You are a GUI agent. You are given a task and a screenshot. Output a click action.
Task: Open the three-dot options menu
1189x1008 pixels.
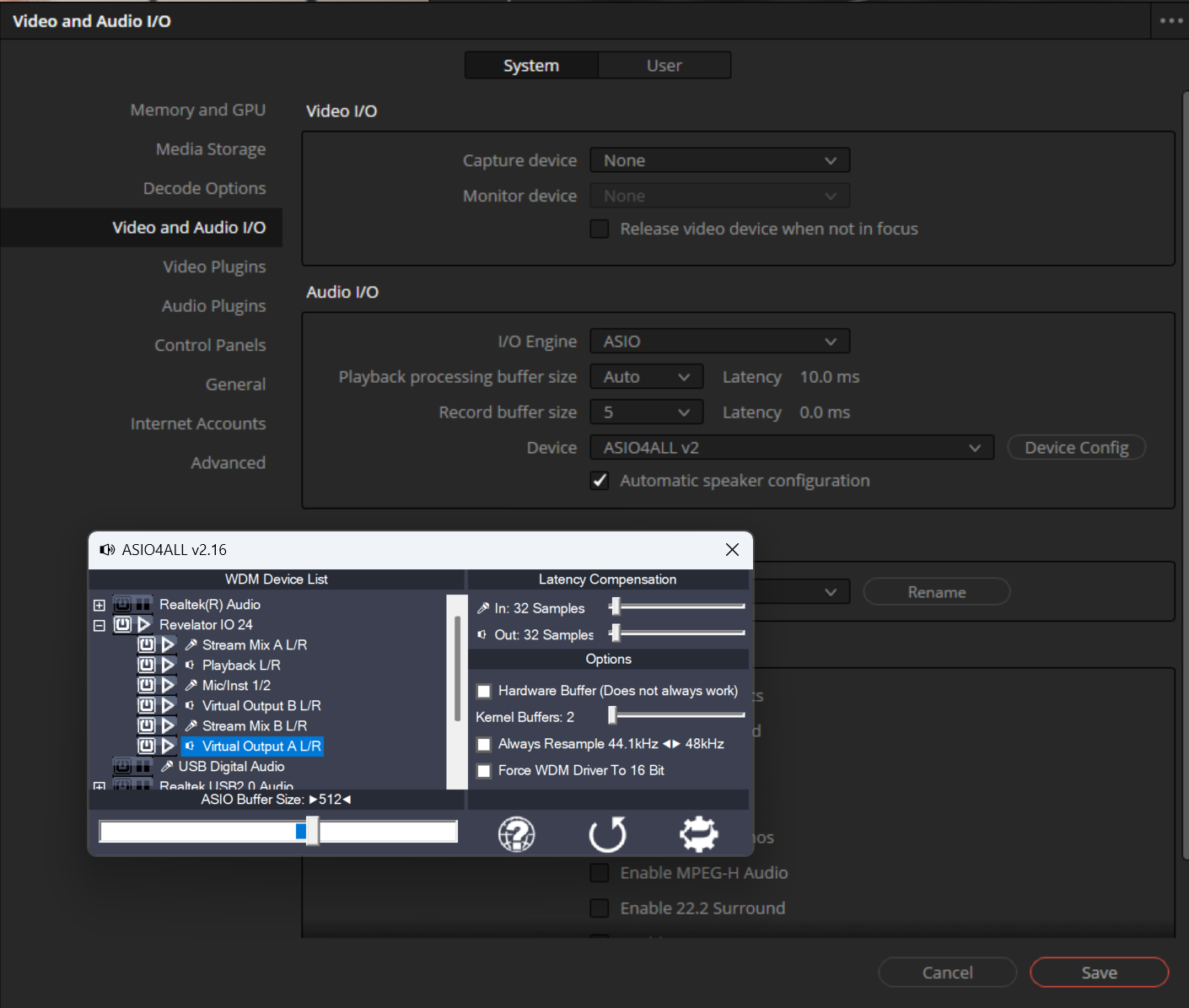[x=1170, y=21]
